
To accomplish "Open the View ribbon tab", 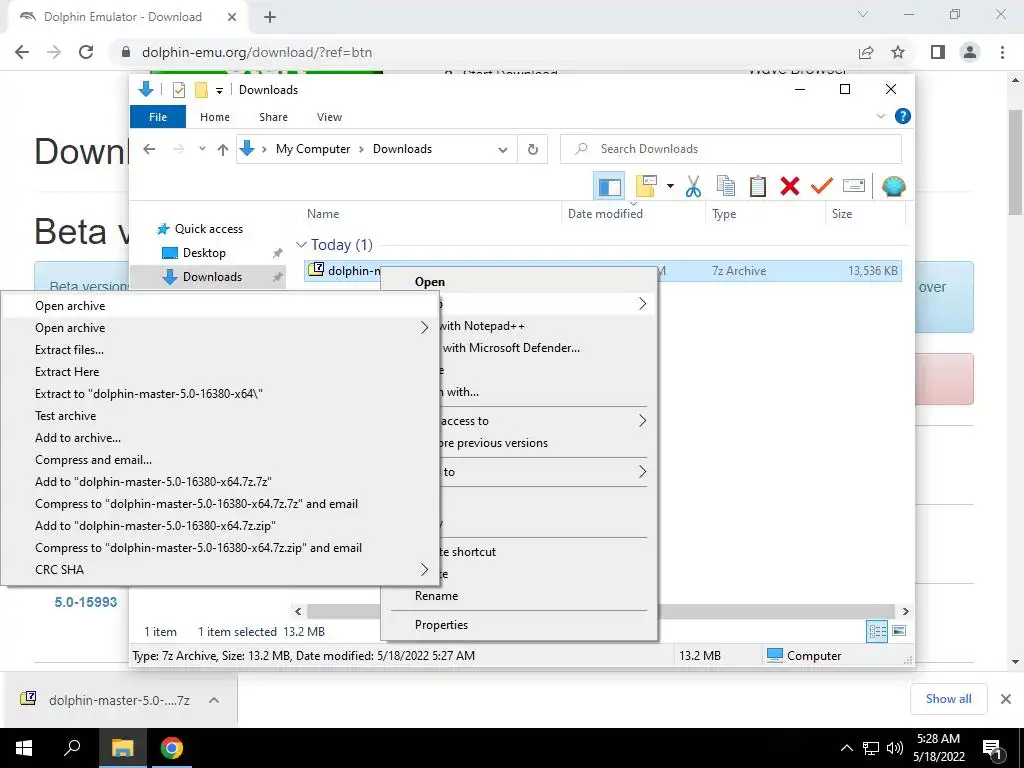I will (x=329, y=117).
